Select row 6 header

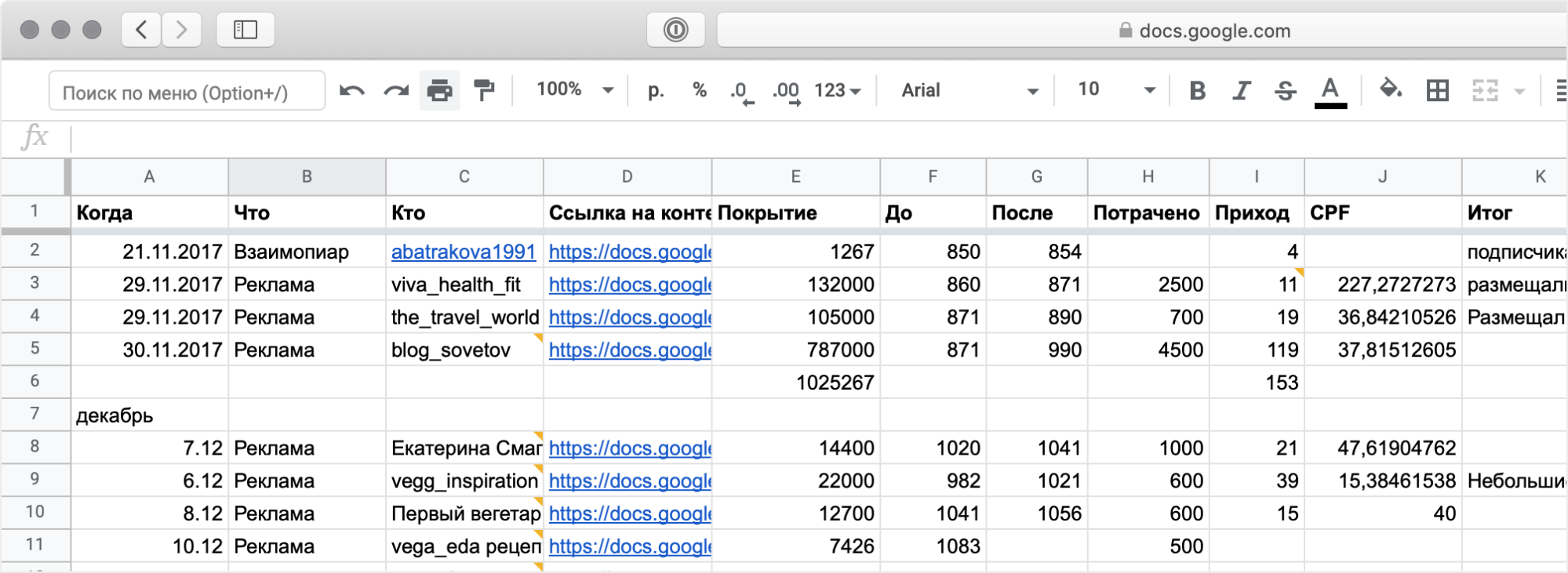35,382
